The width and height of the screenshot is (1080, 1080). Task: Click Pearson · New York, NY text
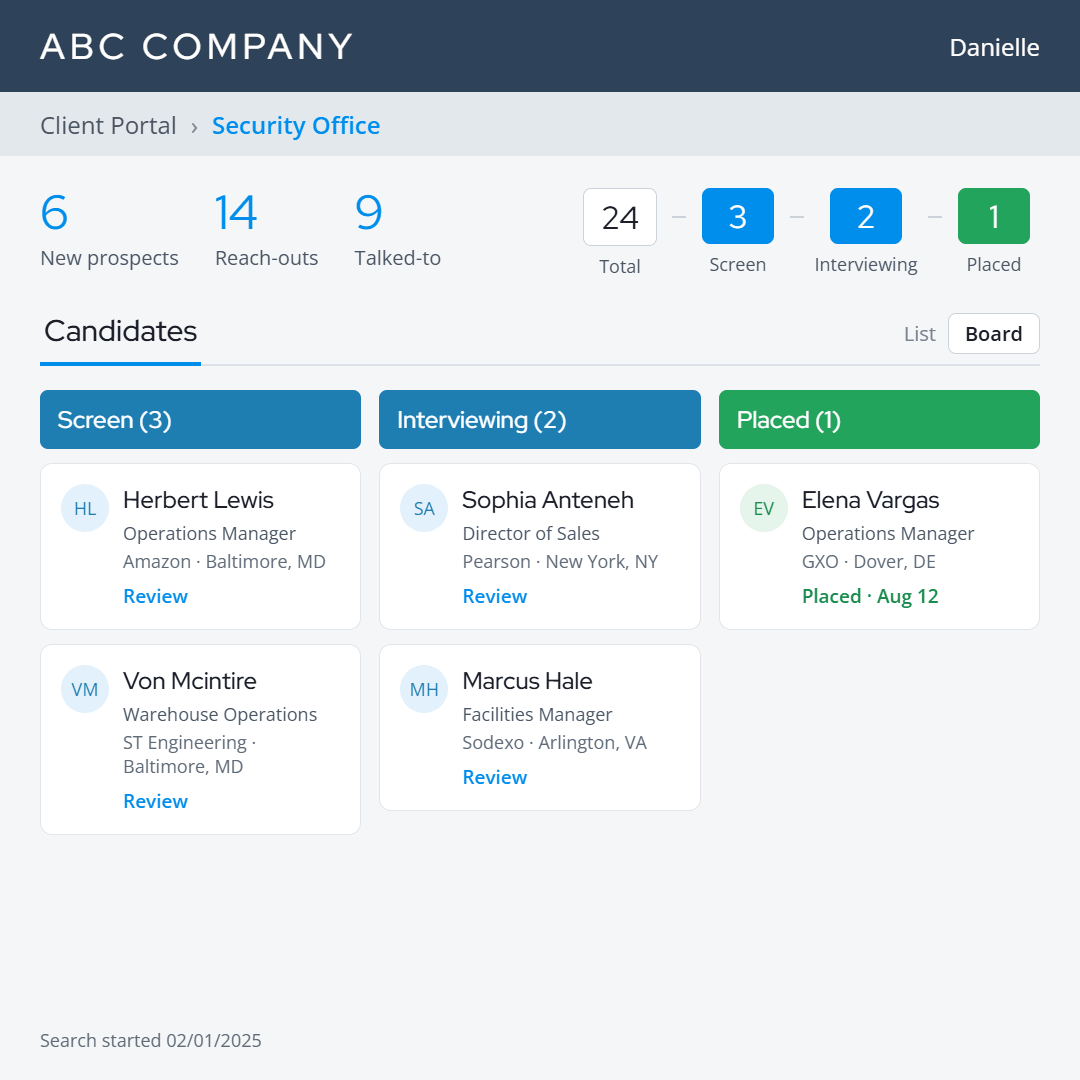[x=561, y=562]
